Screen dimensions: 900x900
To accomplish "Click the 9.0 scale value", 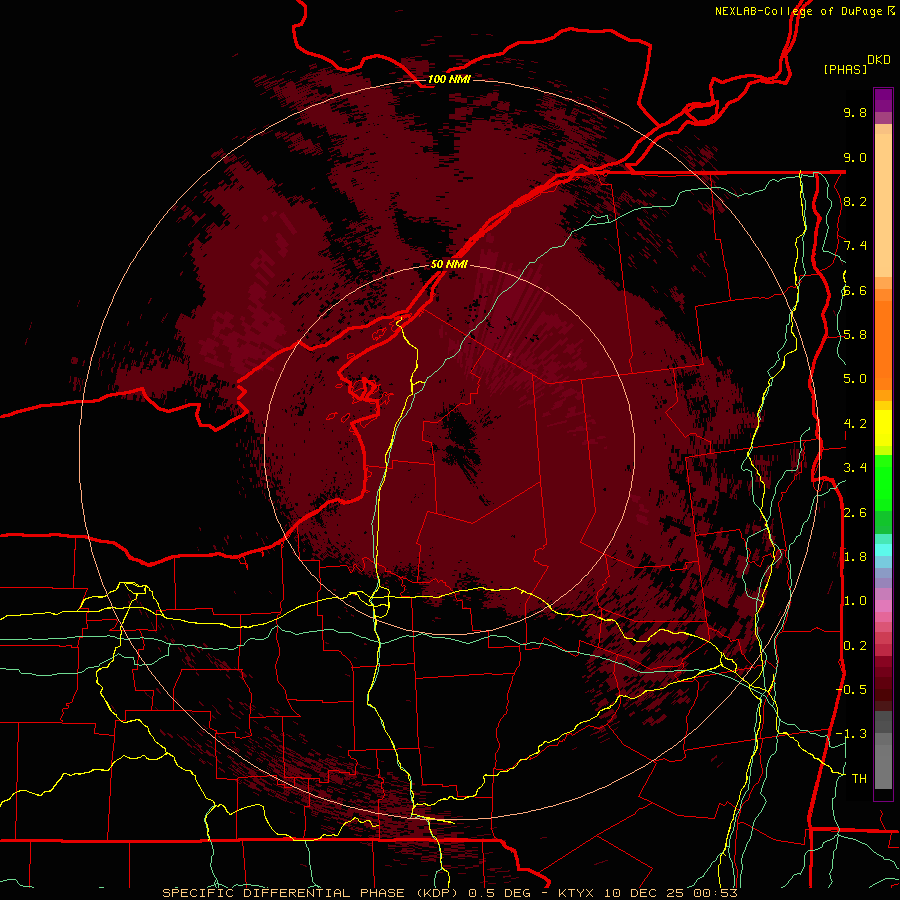I will [855, 157].
